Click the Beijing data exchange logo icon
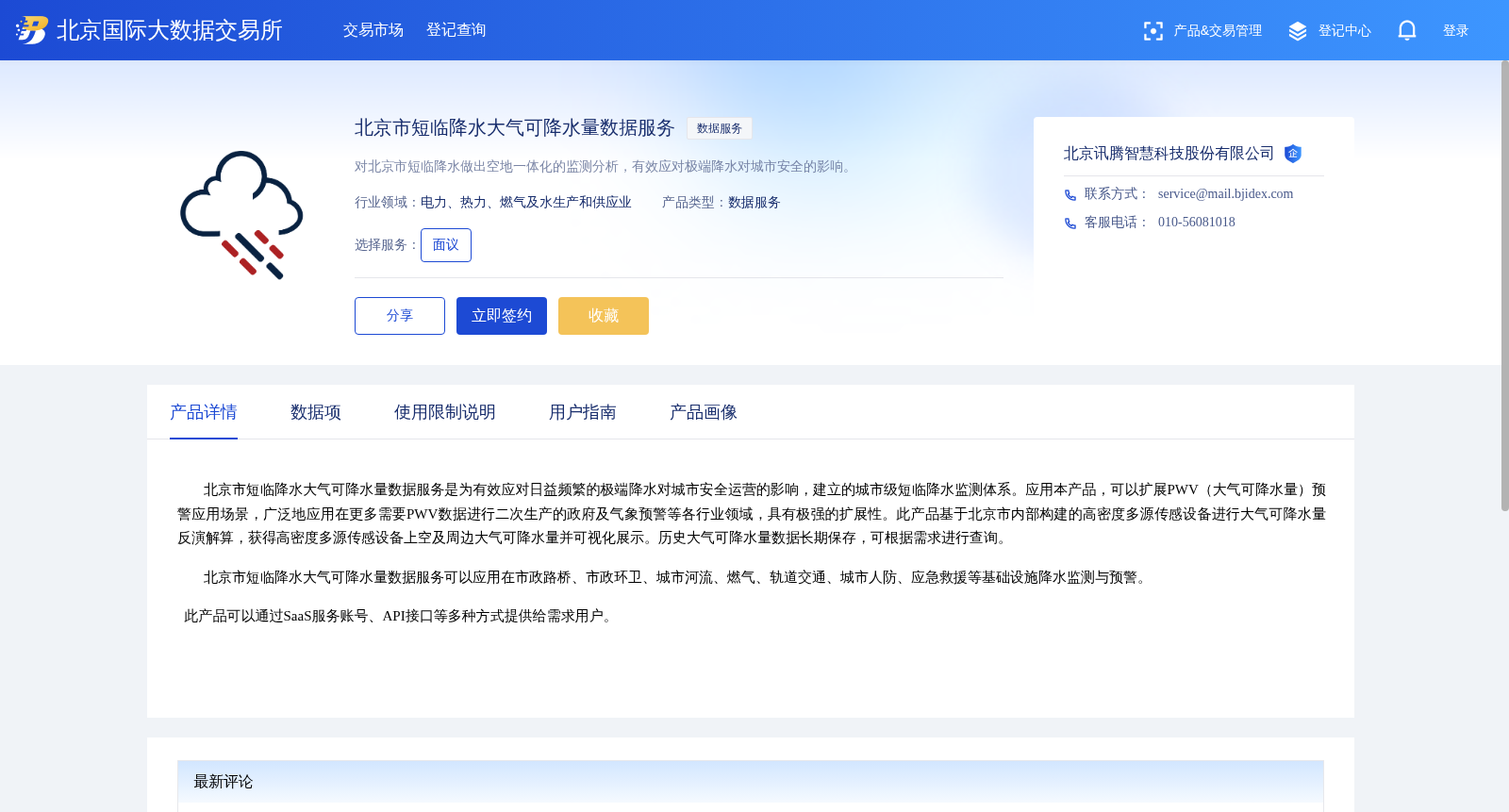This screenshot has height=812, width=1509. tap(31, 30)
